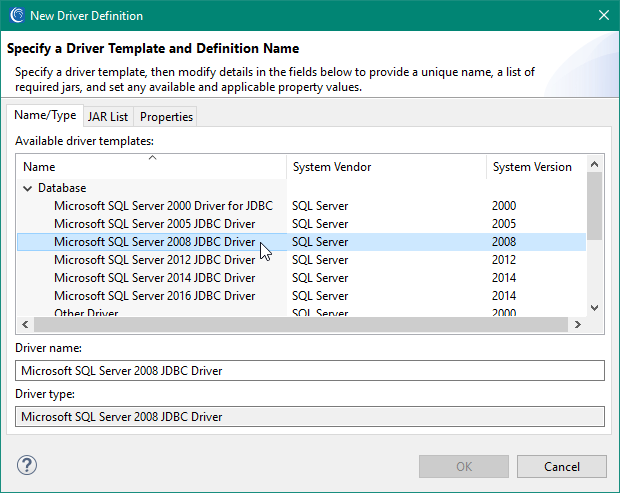This screenshot has width=620, height=493.
Task: Click the vertical scrollbar up arrow
Action: [x=594, y=164]
